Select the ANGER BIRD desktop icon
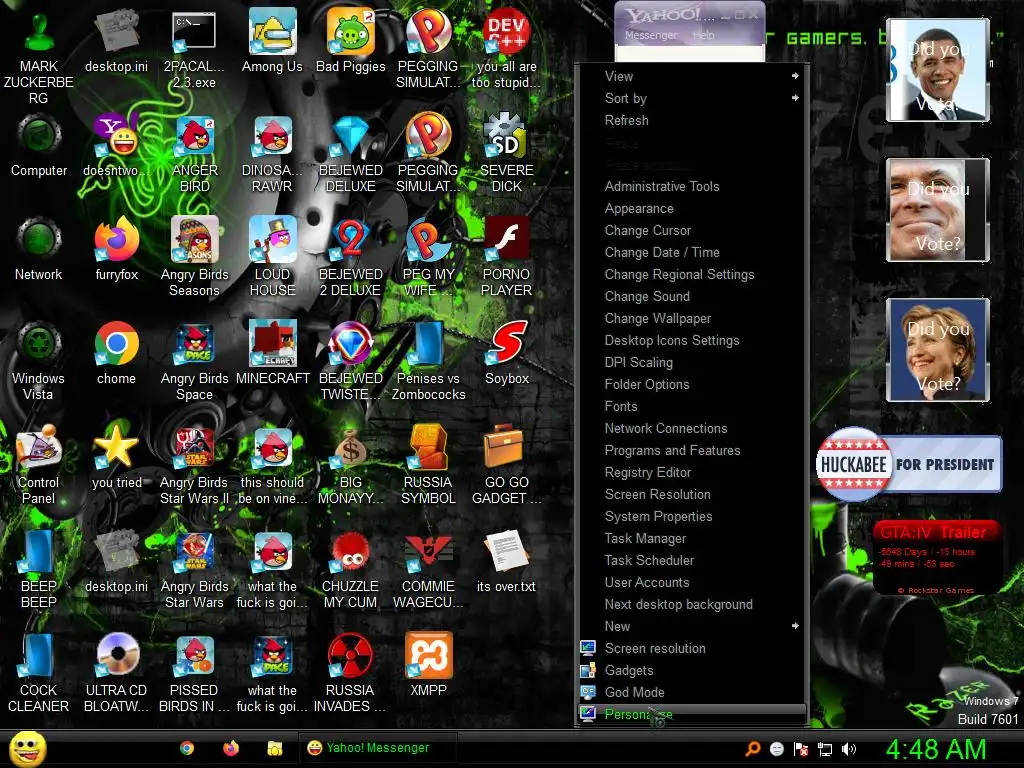Screen dimensions: 1024x768 pyautogui.click(x=195, y=153)
